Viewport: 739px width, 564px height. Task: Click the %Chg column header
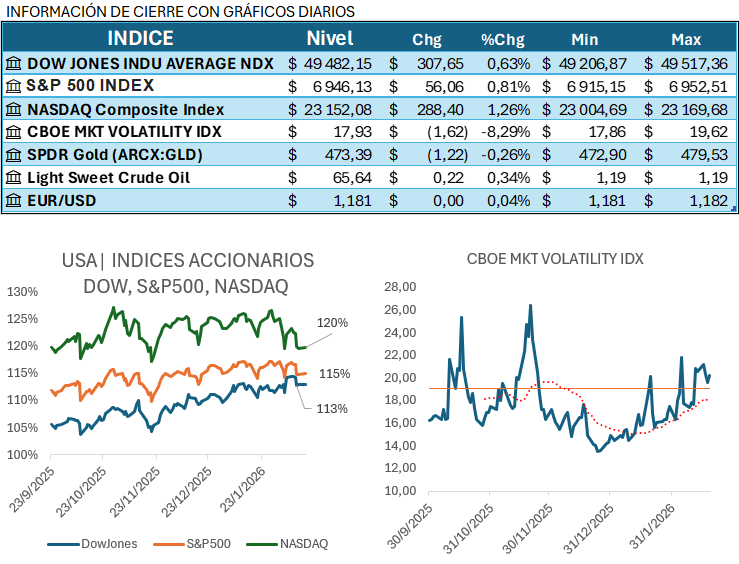click(x=502, y=40)
